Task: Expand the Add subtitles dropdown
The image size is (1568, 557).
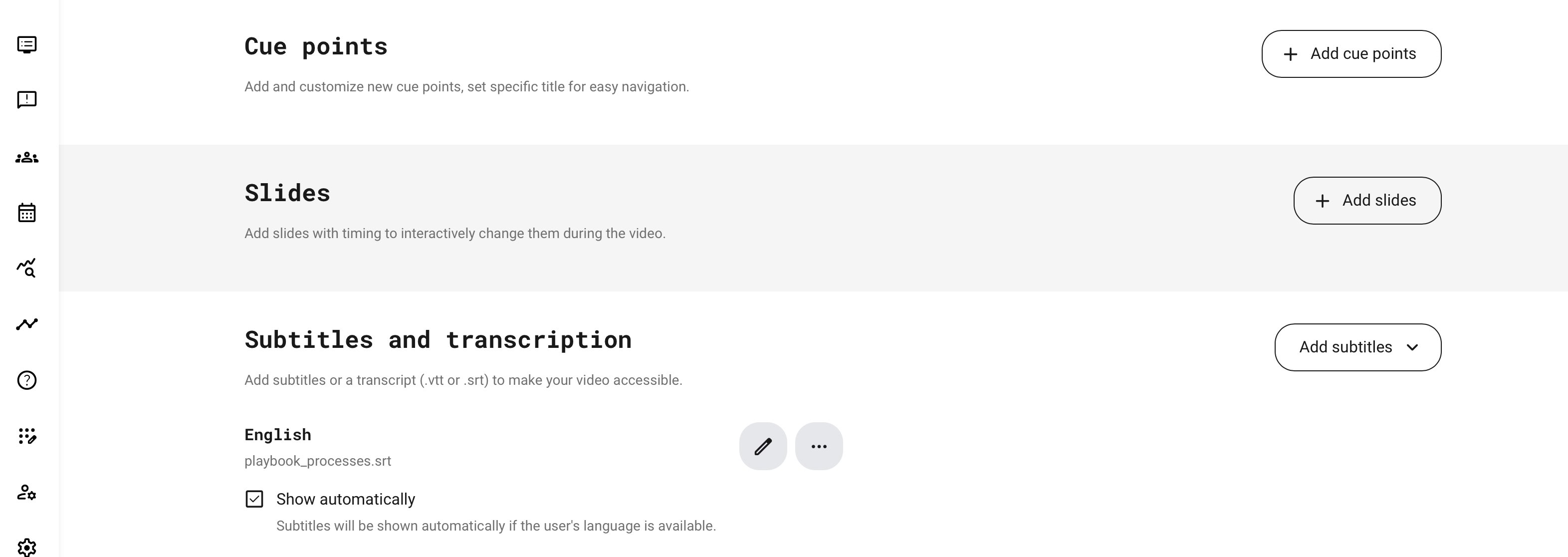Action: point(1357,347)
